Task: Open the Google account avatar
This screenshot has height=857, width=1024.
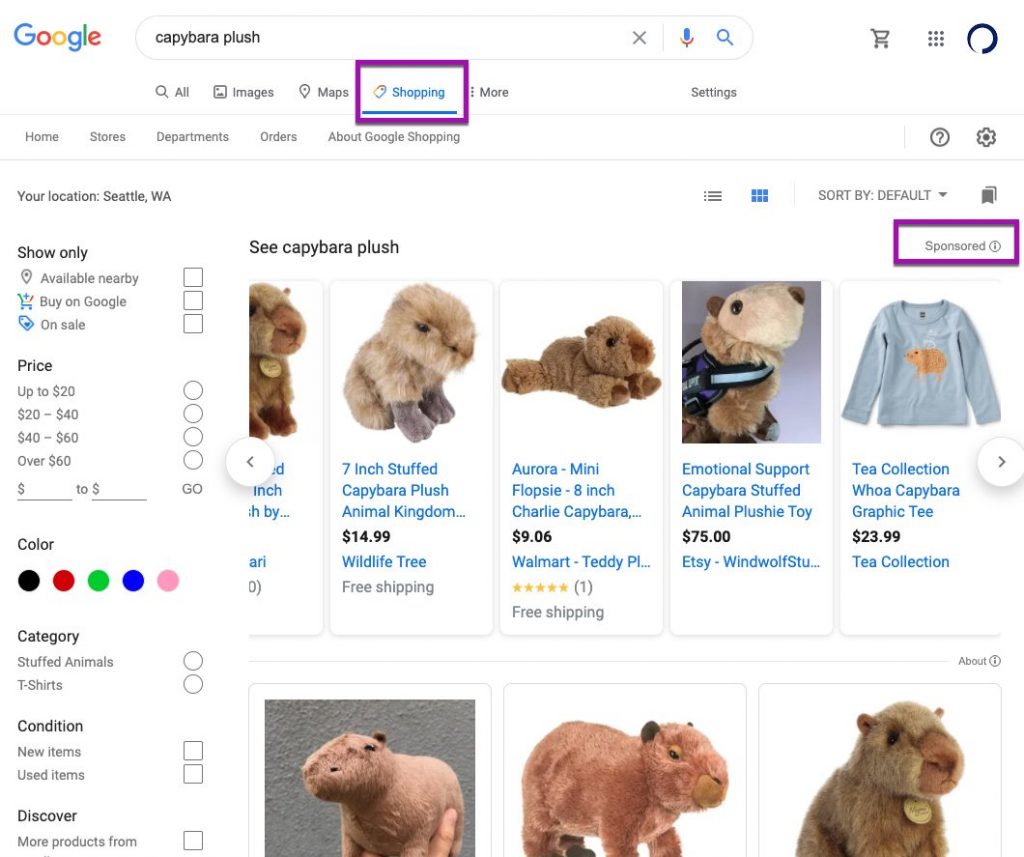Action: 982,39
